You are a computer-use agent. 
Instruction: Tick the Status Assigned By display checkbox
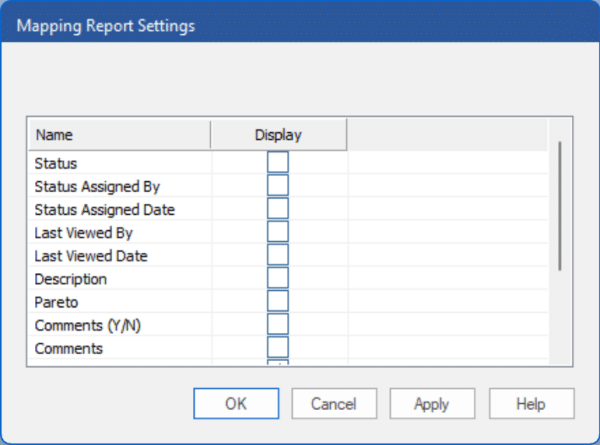coord(278,186)
